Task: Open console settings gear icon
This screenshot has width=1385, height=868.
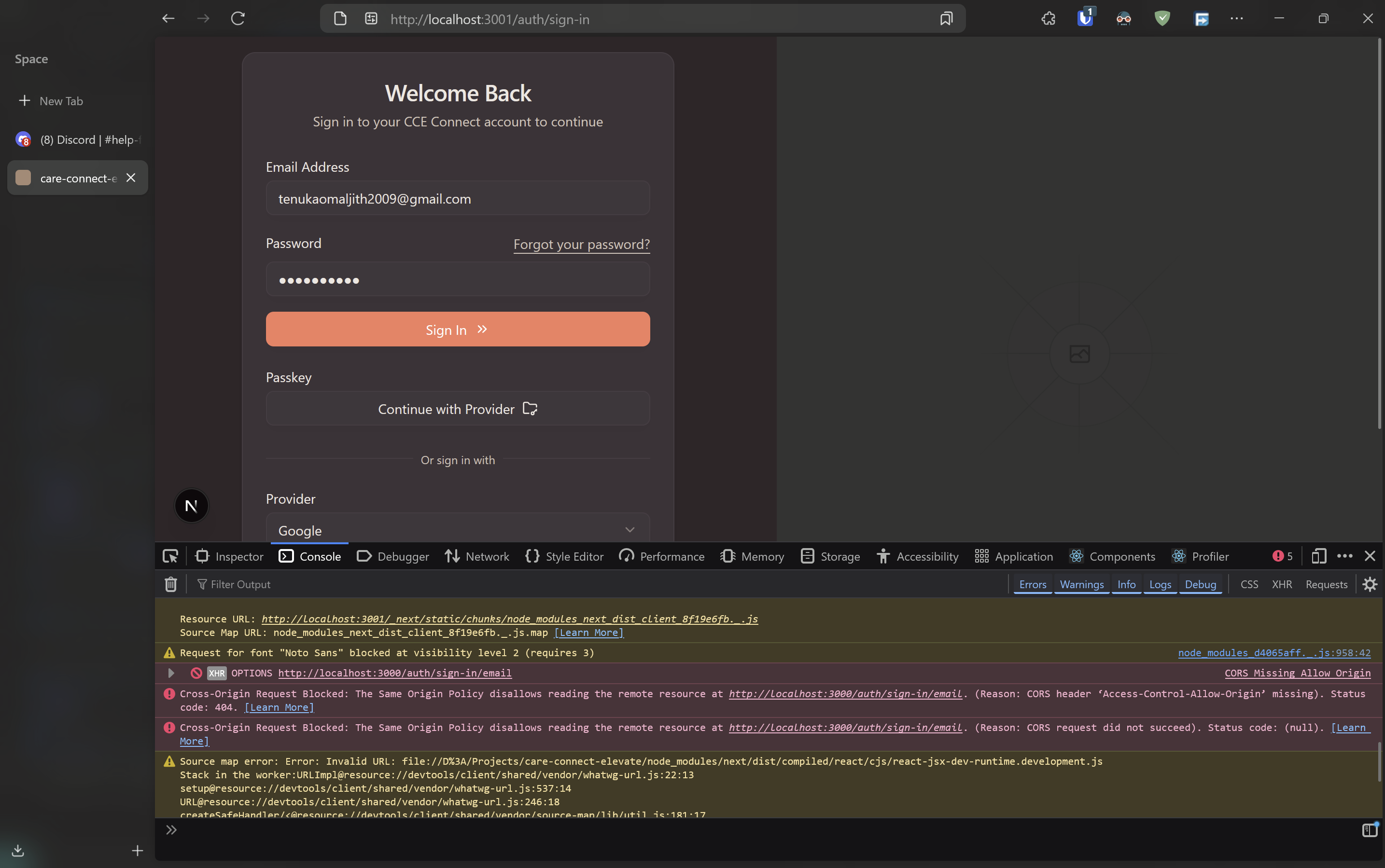Action: [1370, 584]
